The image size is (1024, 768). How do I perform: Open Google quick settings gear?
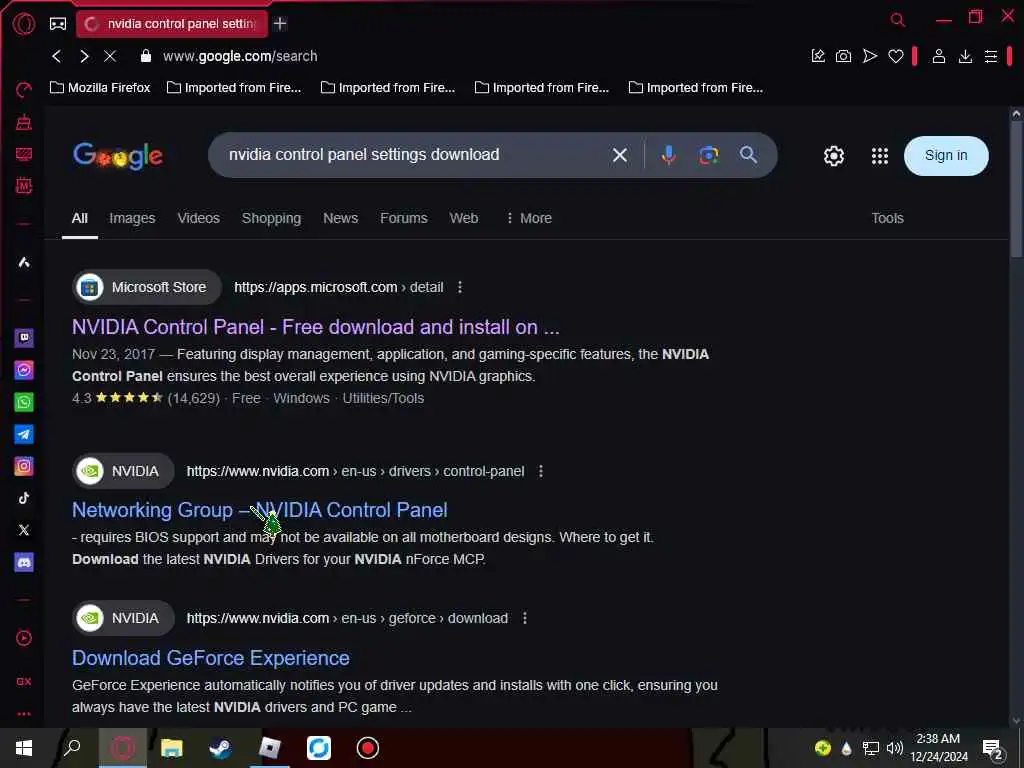coord(833,156)
